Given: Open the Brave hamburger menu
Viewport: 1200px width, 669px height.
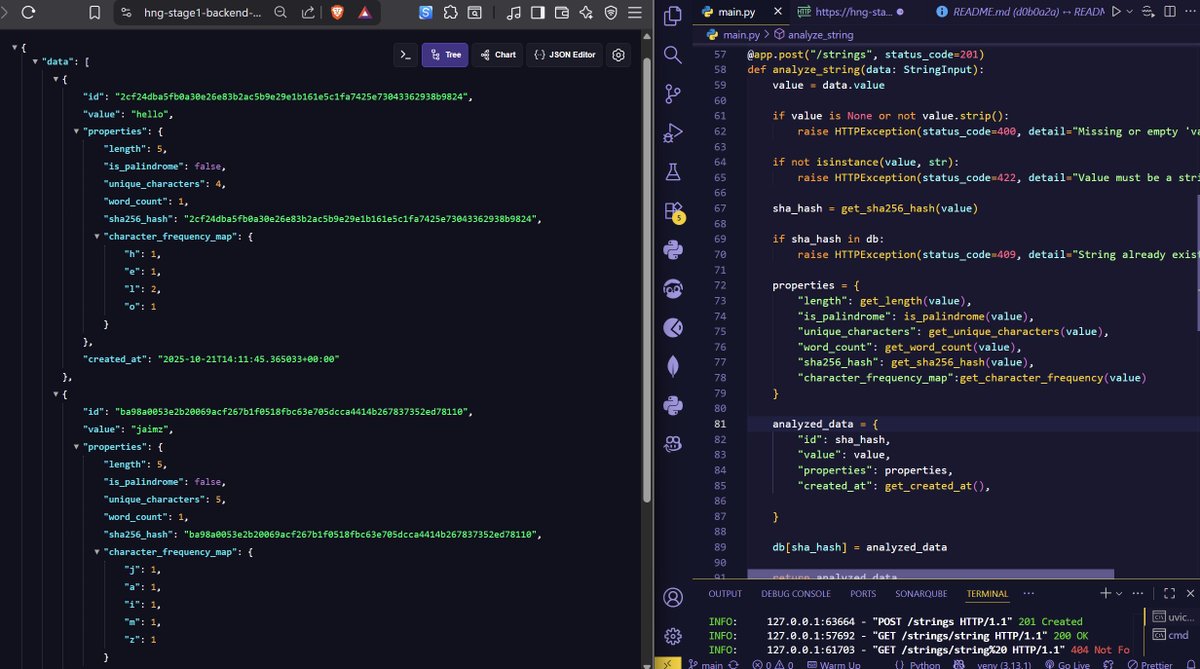Looking at the screenshot, I should click(x=636, y=13).
